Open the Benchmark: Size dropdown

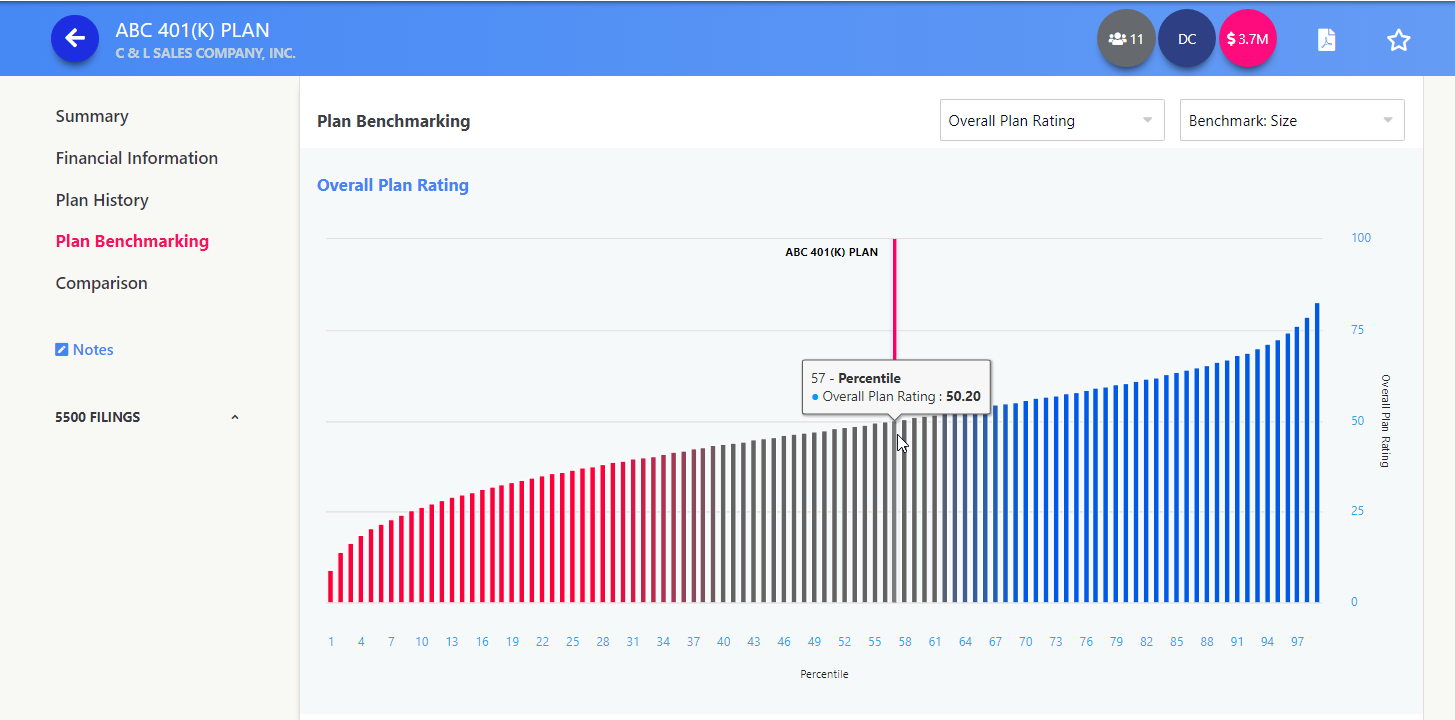point(1291,121)
